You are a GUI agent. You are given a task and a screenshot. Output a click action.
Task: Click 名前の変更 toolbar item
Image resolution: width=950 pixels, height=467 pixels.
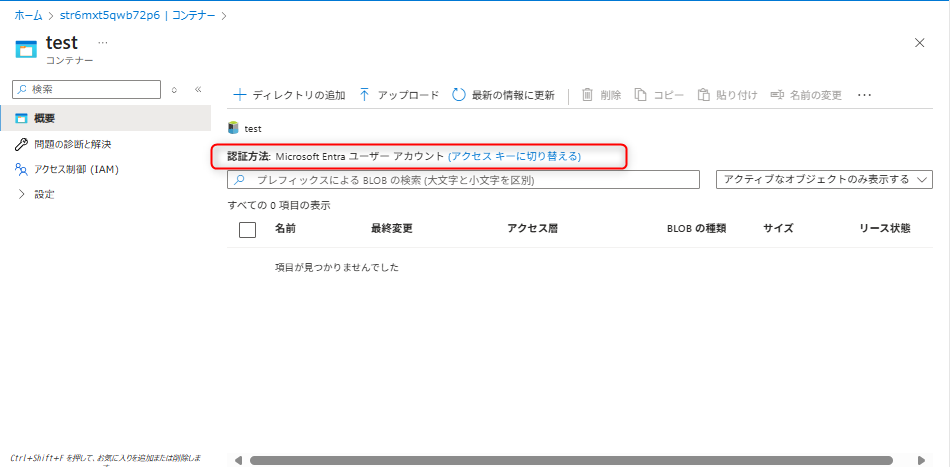806,95
